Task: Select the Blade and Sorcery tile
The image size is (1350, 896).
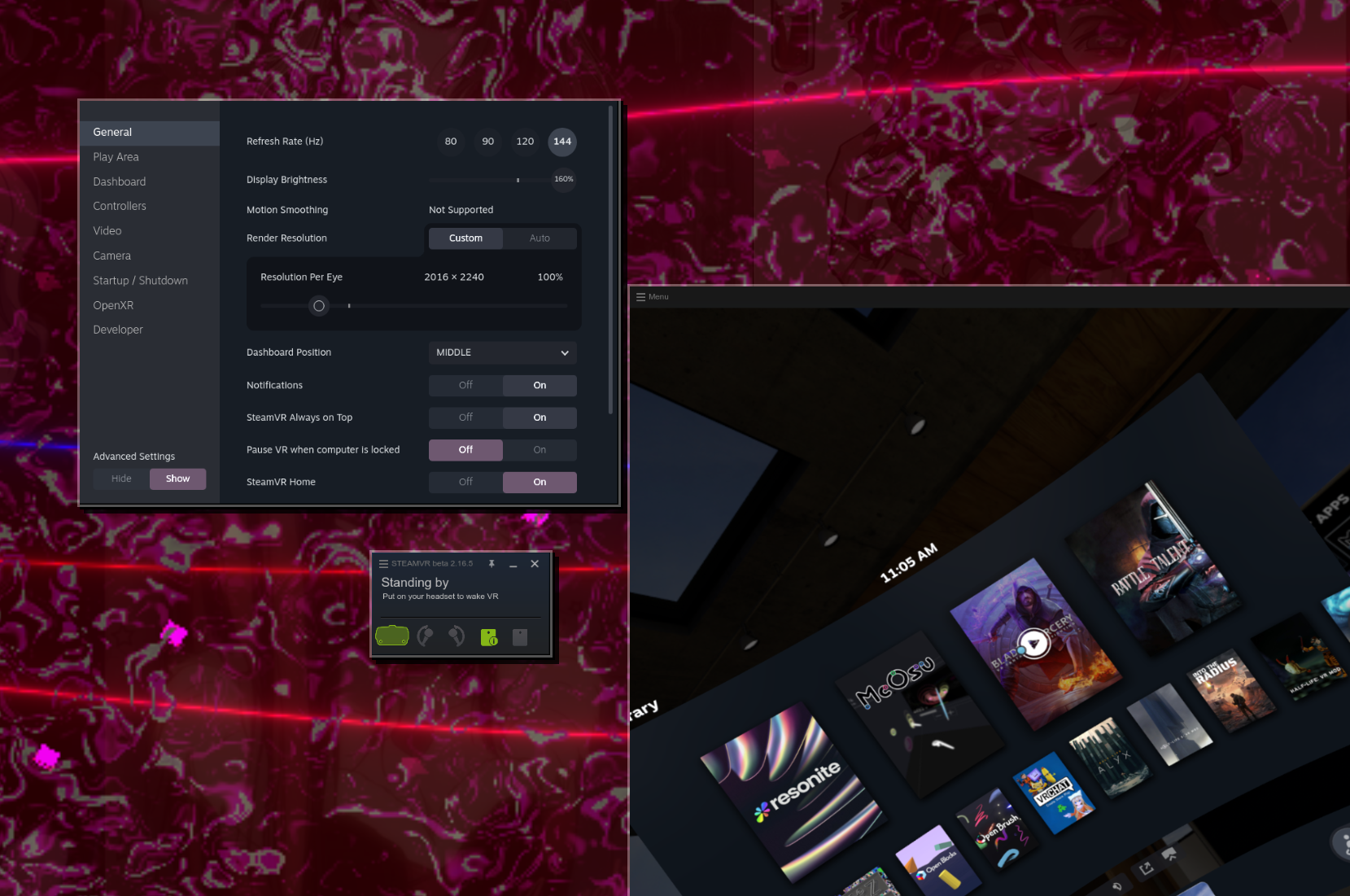Action: point(1038,643)
